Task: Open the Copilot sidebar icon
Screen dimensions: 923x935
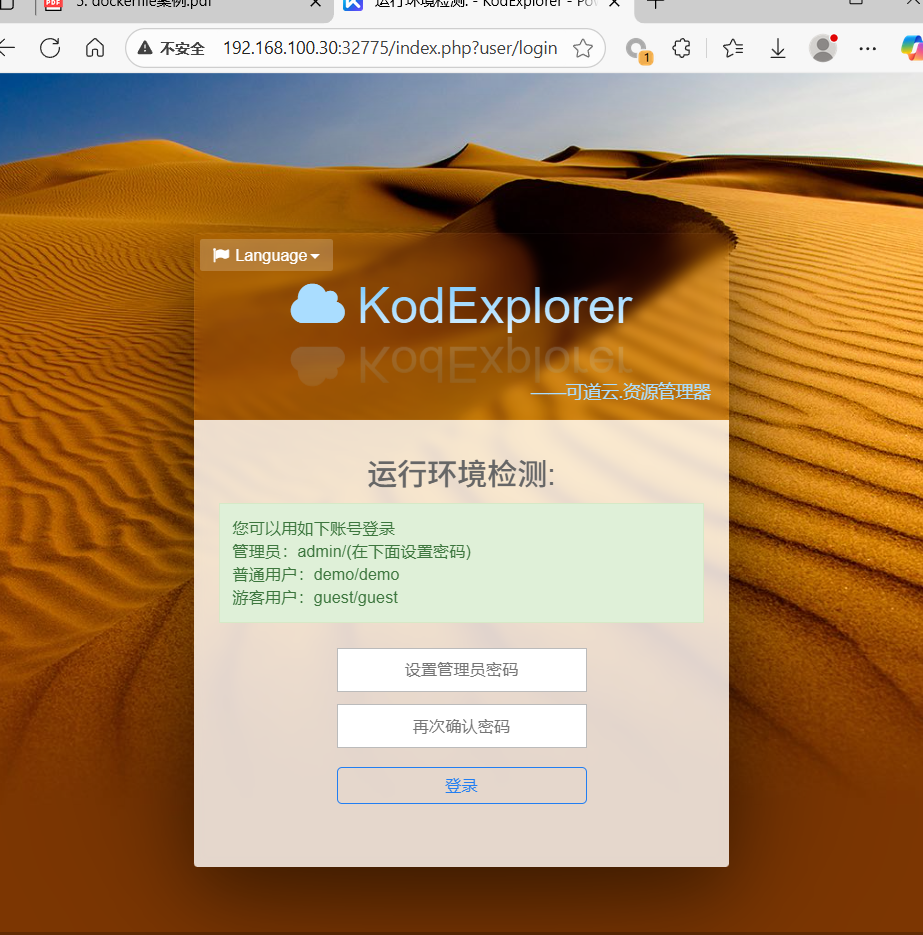Action: click(x=912, y=48)
